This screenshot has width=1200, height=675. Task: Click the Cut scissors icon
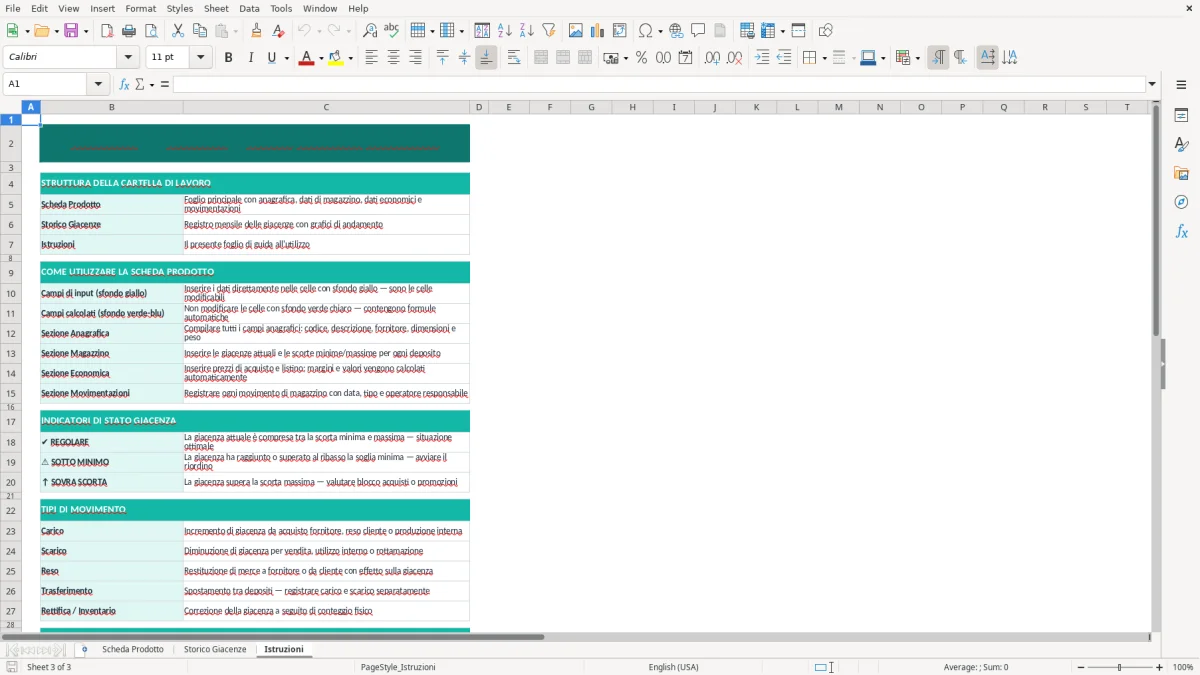(x=178, y=31)
